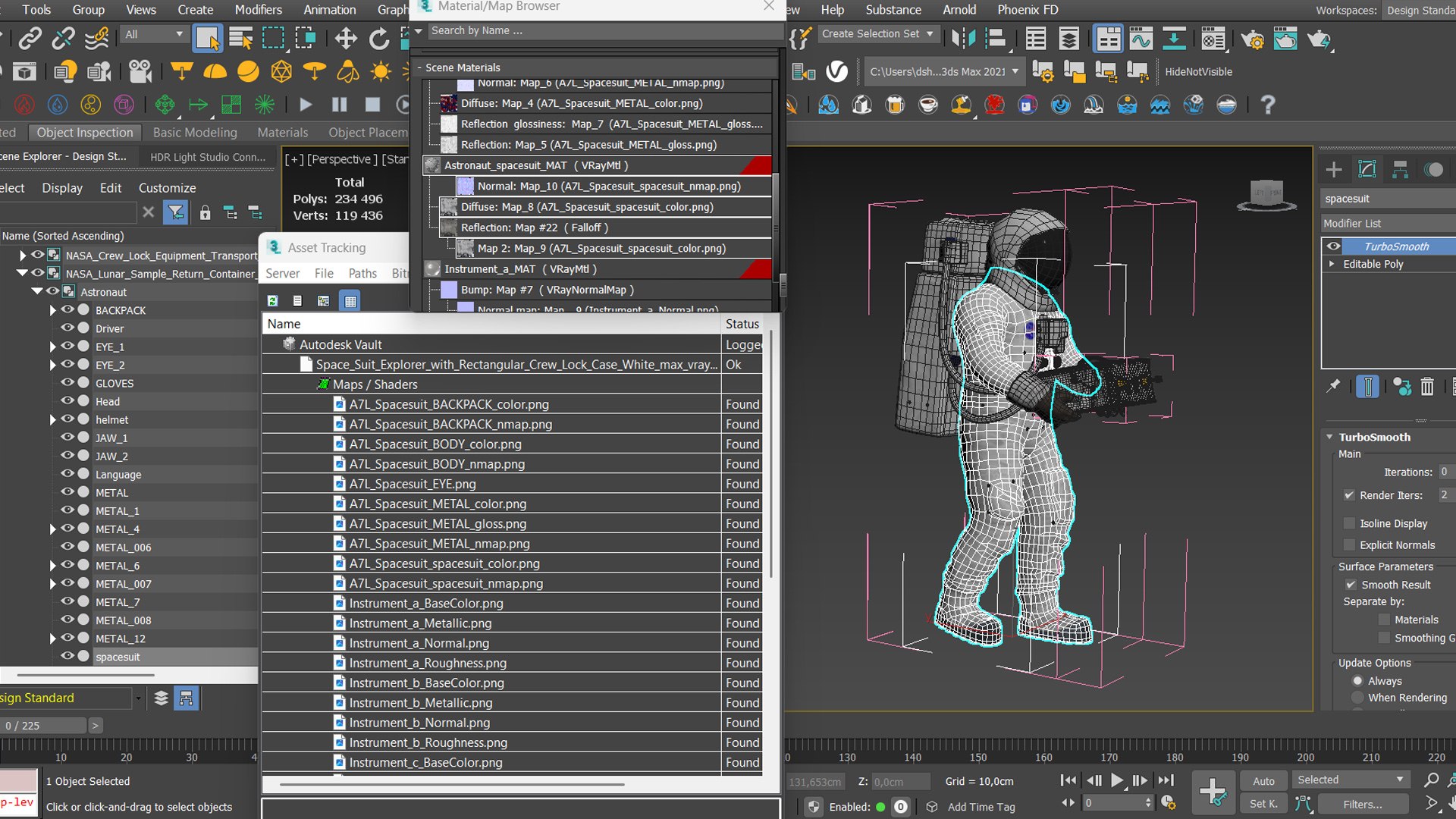Viewport: 1456px width, 819px height.
Task: Collapse the TurboSmooth rollout
Action: (x=1329, y=437)
